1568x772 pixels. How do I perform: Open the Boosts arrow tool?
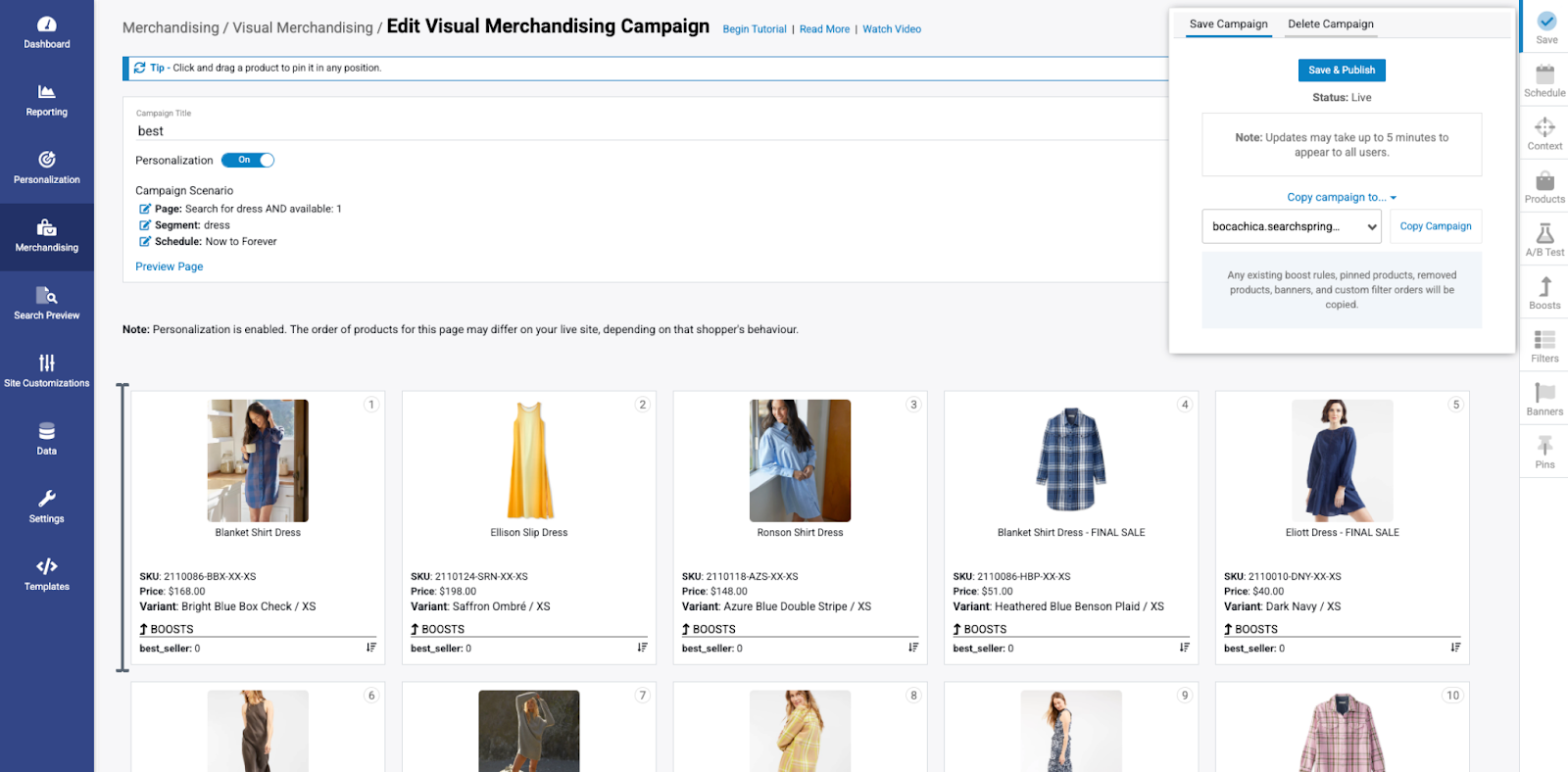pyautogui.click(x=1544, y=292)
